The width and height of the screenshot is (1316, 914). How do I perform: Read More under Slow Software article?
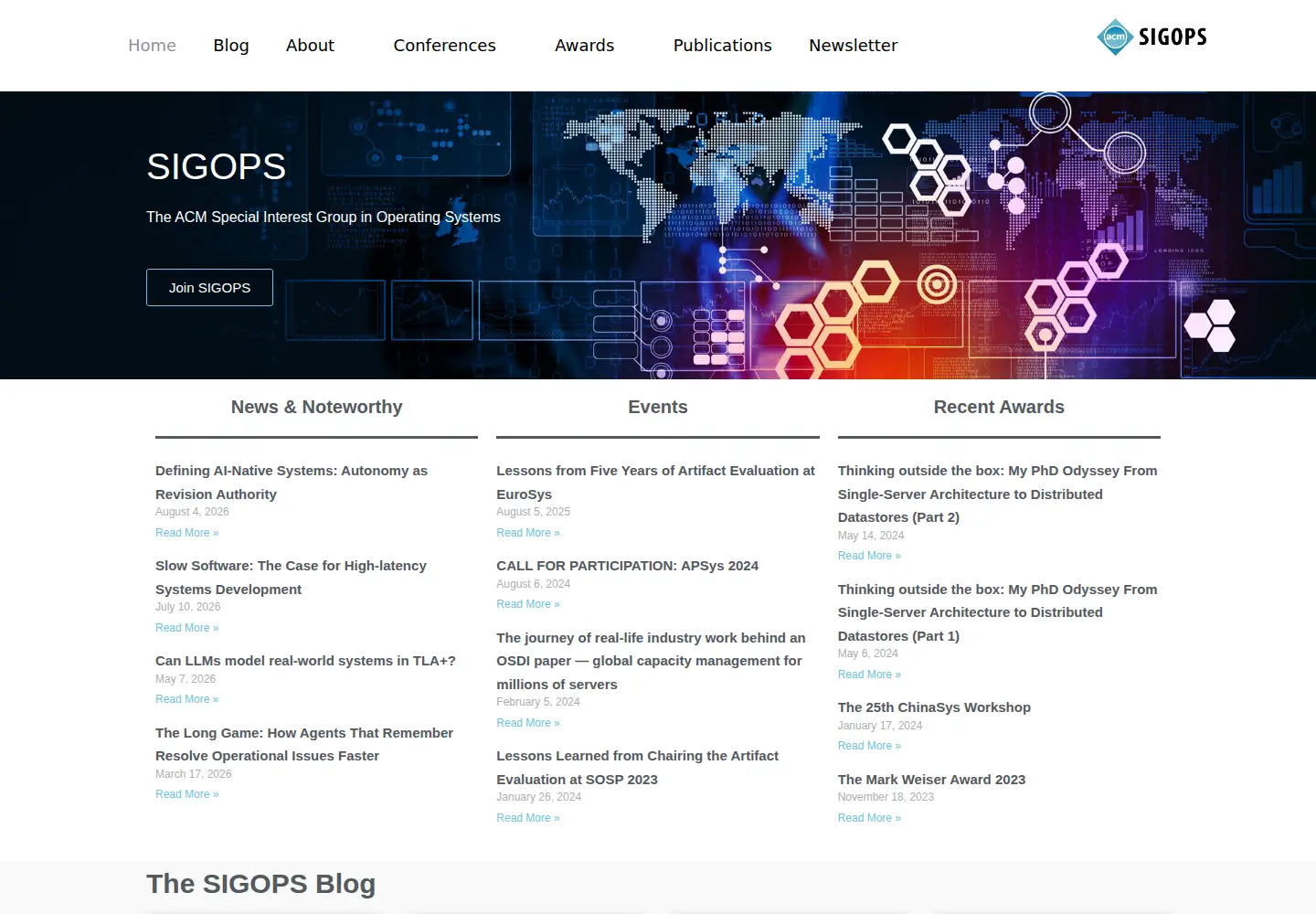pos(187,628)
